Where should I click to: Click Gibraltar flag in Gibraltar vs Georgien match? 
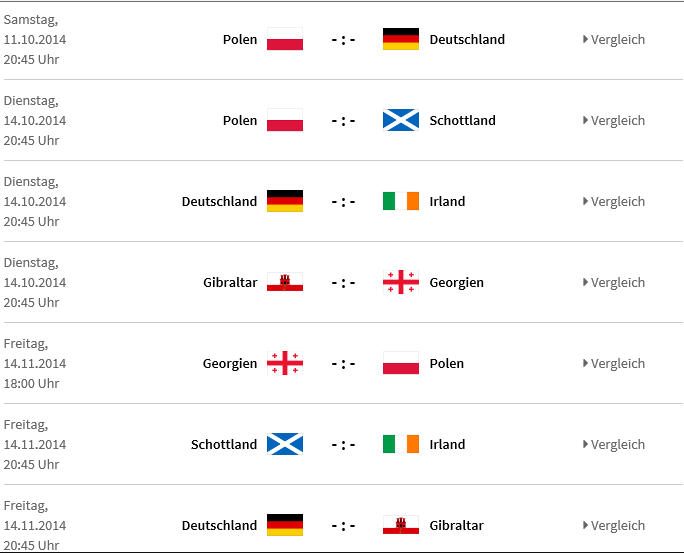[x=285, y=282]
